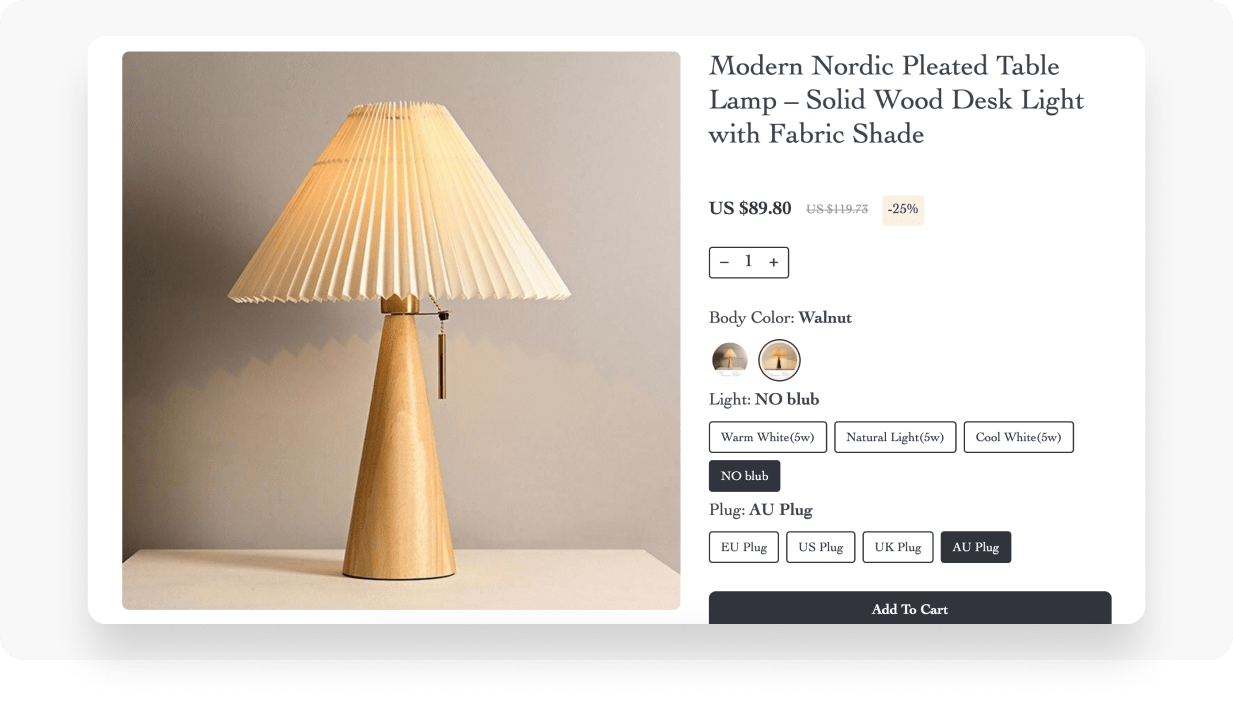Image resolution: width=1233 pixels, height=701 pixels.
Task: Open the main lamp product image
Action: (401, 330)
